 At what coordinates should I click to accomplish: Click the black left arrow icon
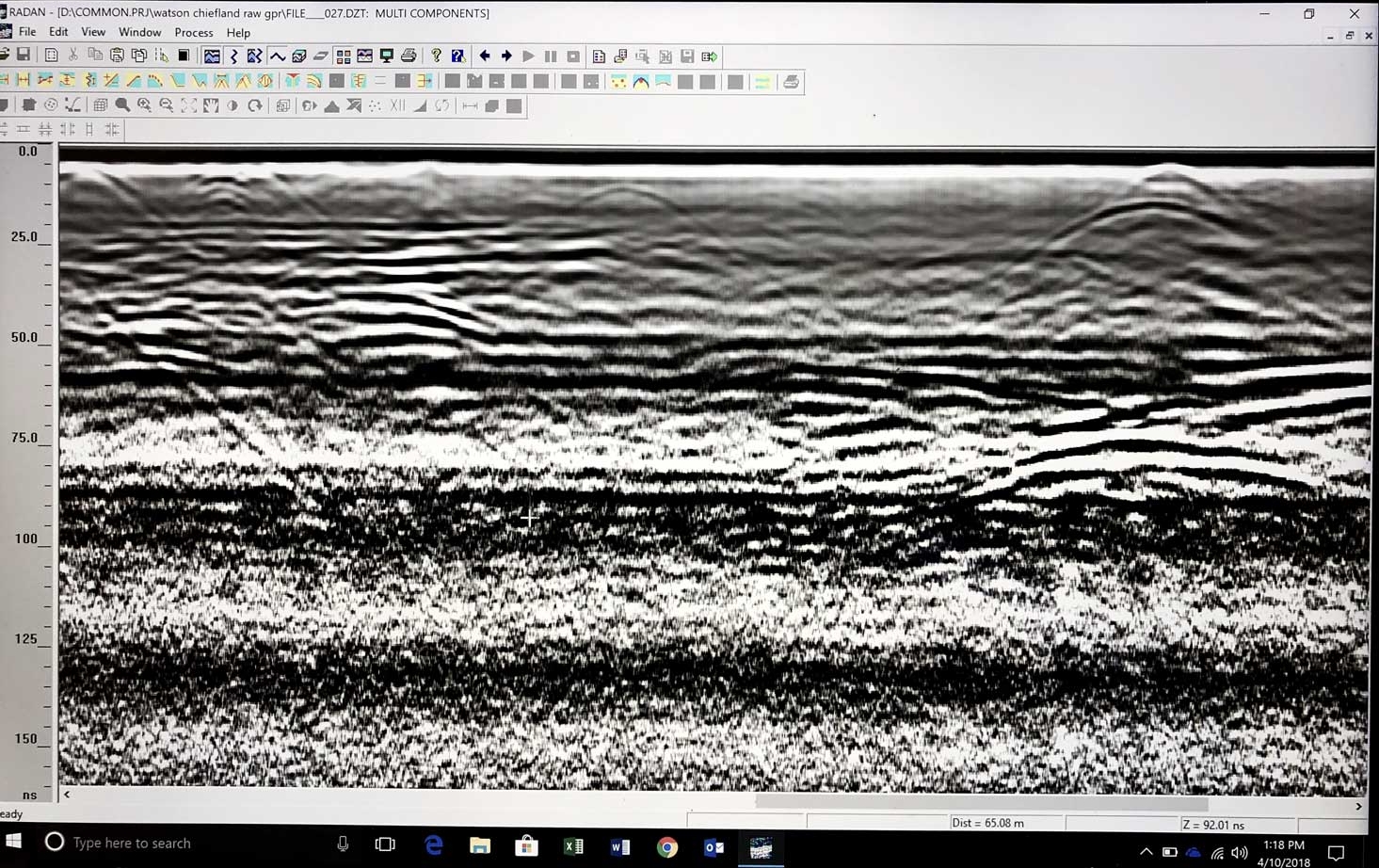coord(485,56)
